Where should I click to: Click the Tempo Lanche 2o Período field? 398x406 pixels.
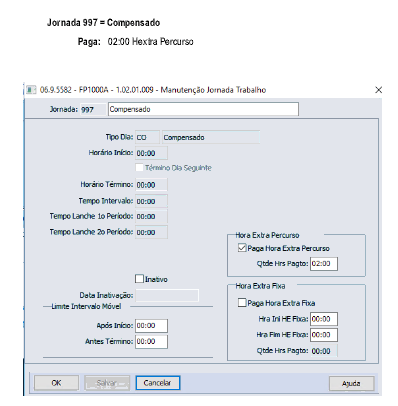pos(151,232)
